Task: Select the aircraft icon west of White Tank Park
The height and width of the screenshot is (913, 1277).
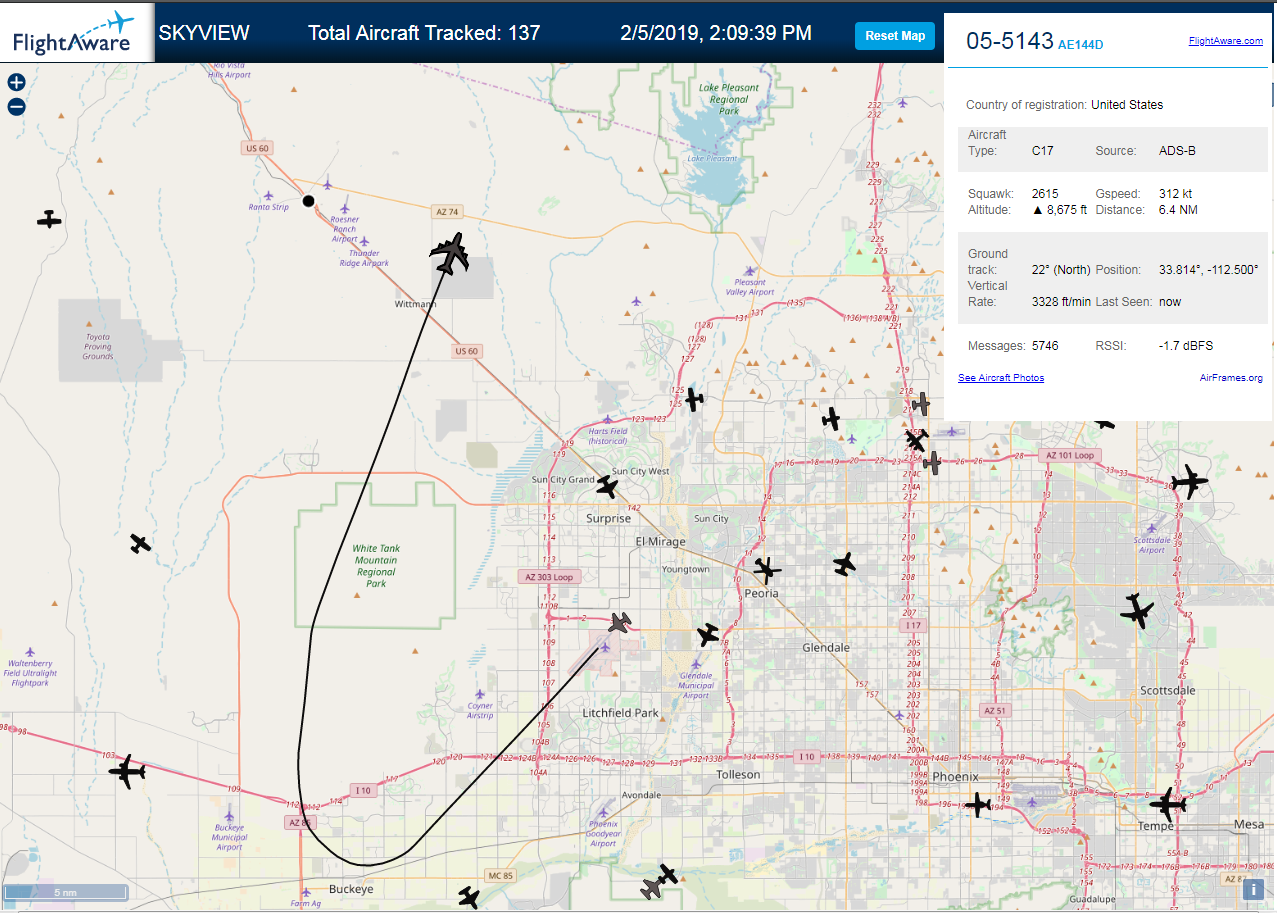Action: tap(140, 544)
